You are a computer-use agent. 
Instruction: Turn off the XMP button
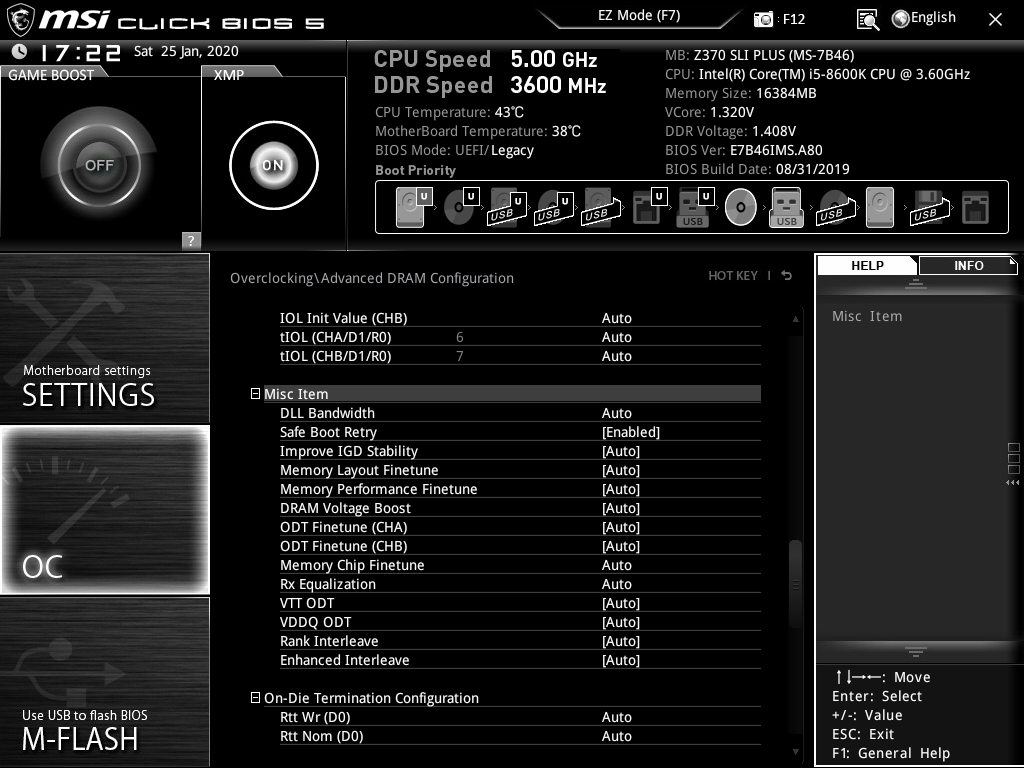[274, 165]
